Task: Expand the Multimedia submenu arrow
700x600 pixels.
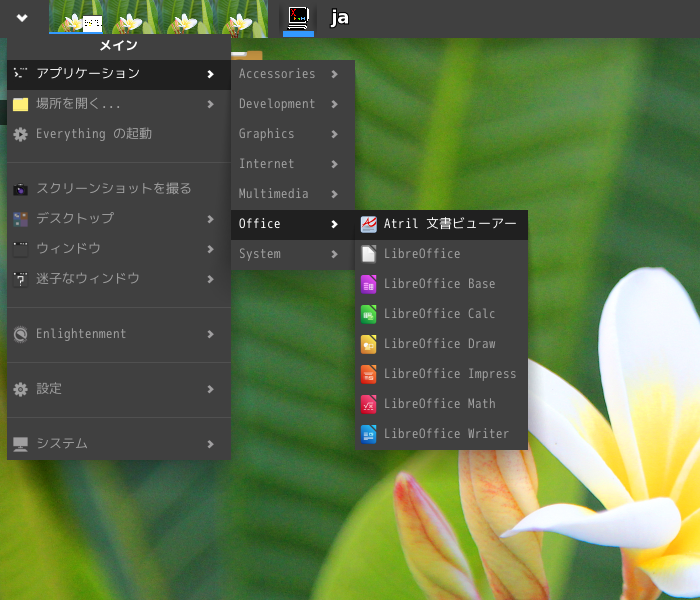Action: pyautogui.click(x=334, y=194)
